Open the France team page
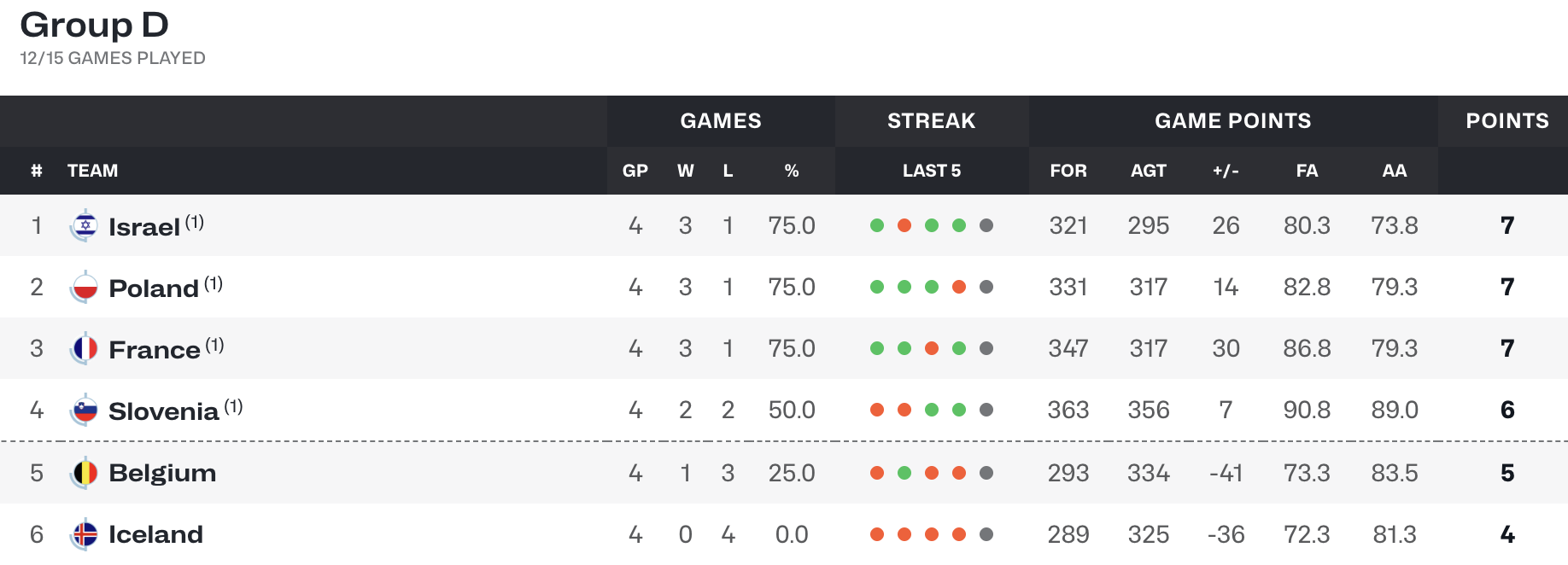 pyautogui.click(x=155, y=350)
